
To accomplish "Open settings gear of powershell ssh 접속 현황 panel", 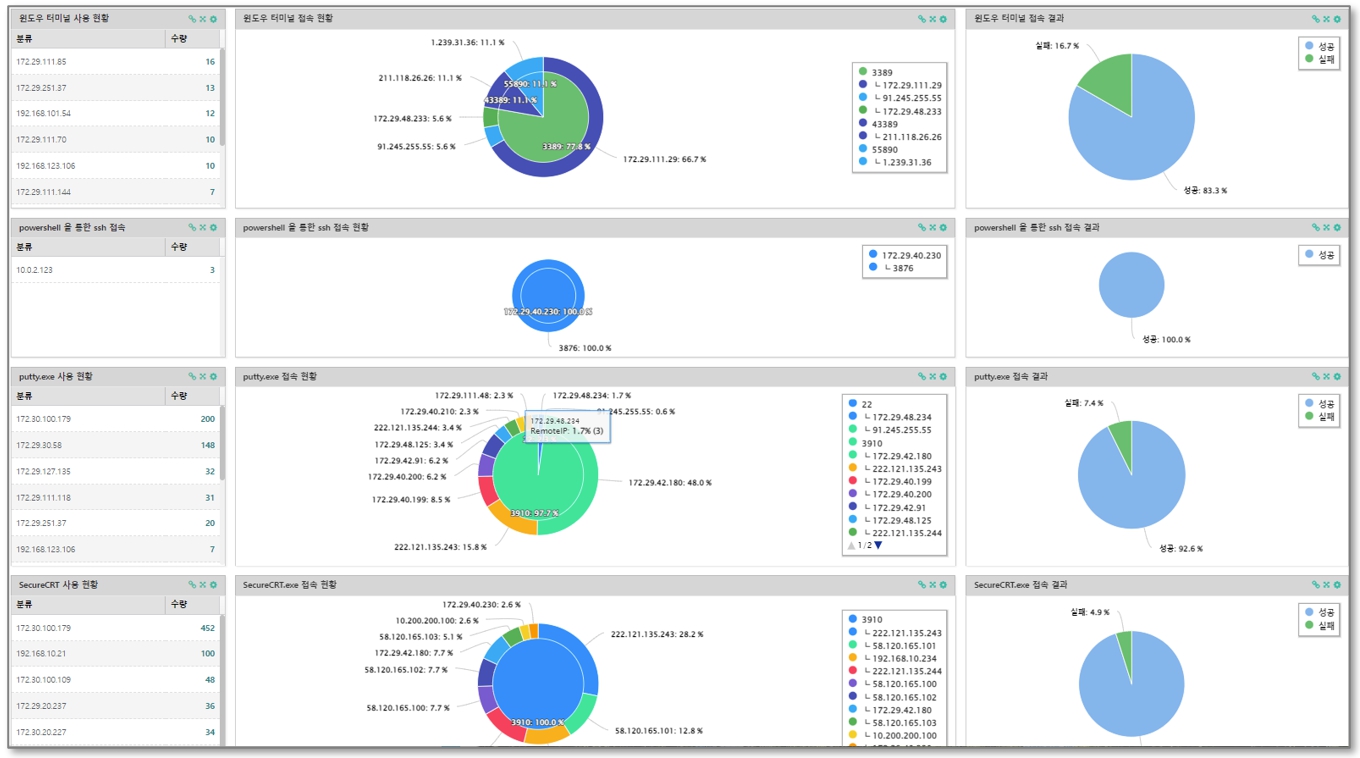I will (943, 228).
